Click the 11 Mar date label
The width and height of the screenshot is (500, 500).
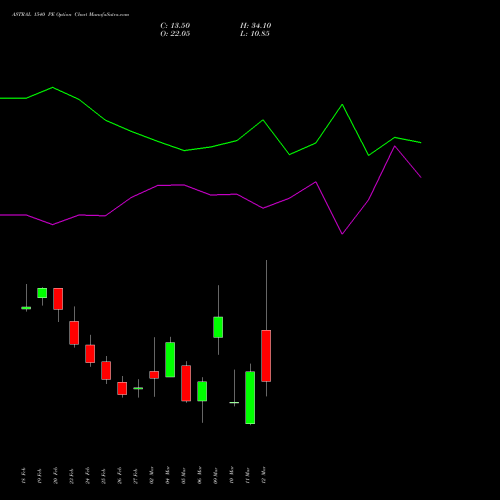(247, 475)
